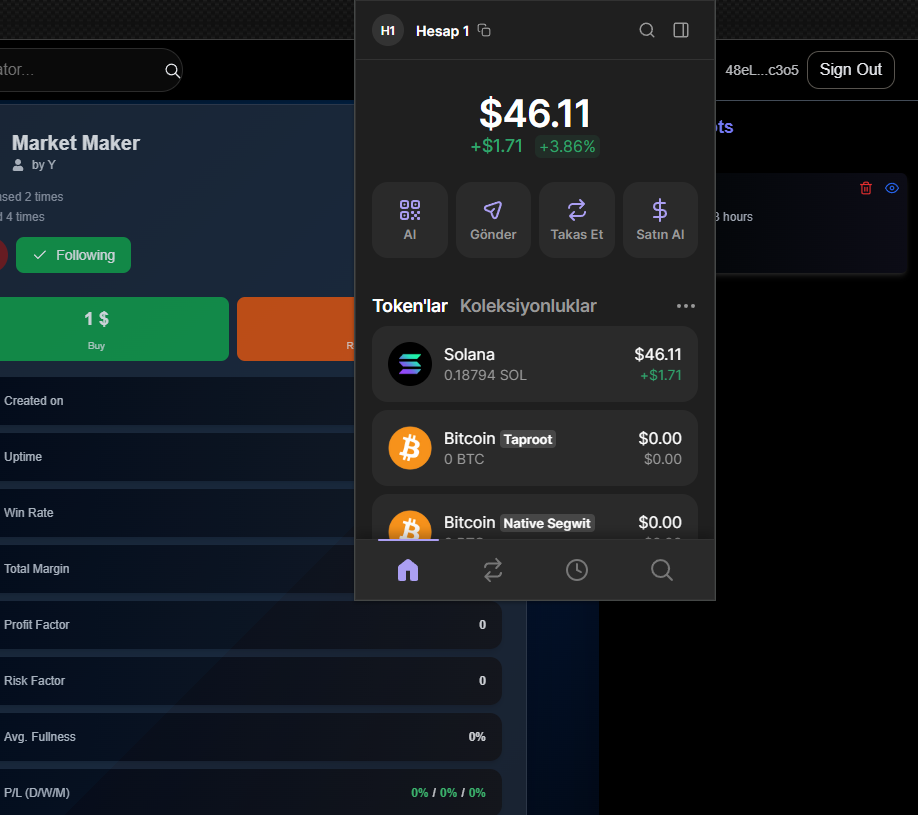Click the Avg. Fullness row

[250, 737]
